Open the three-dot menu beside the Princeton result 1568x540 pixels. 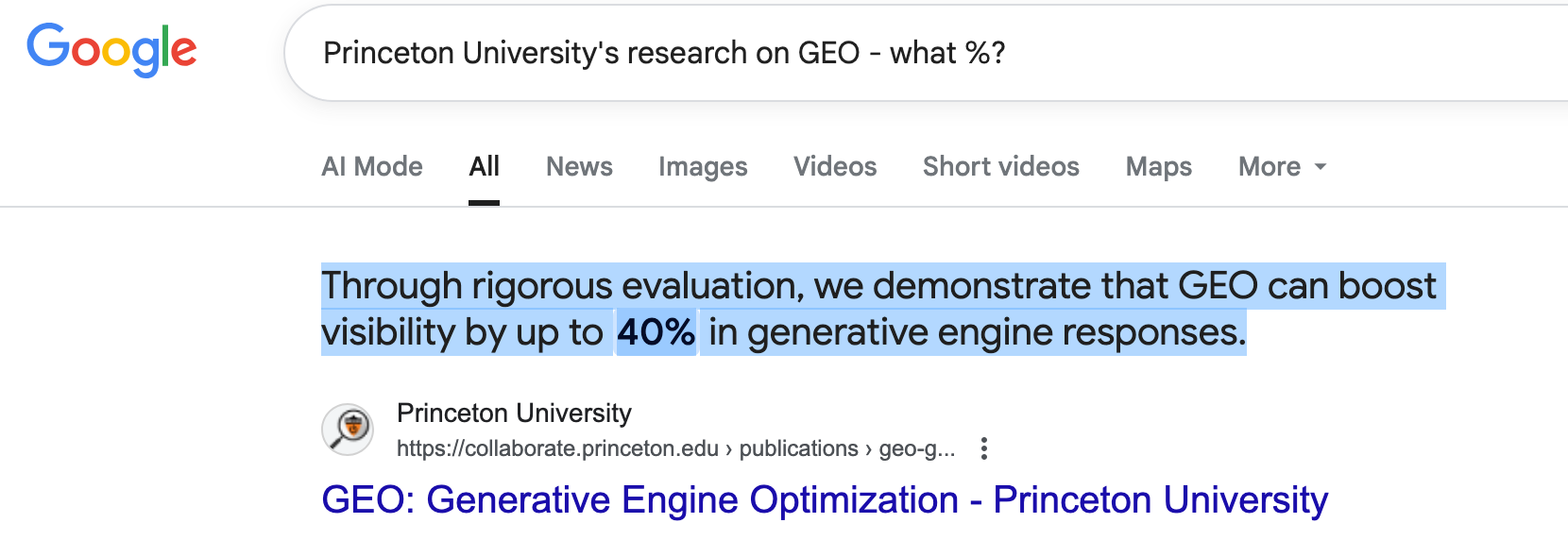point(983,448)
